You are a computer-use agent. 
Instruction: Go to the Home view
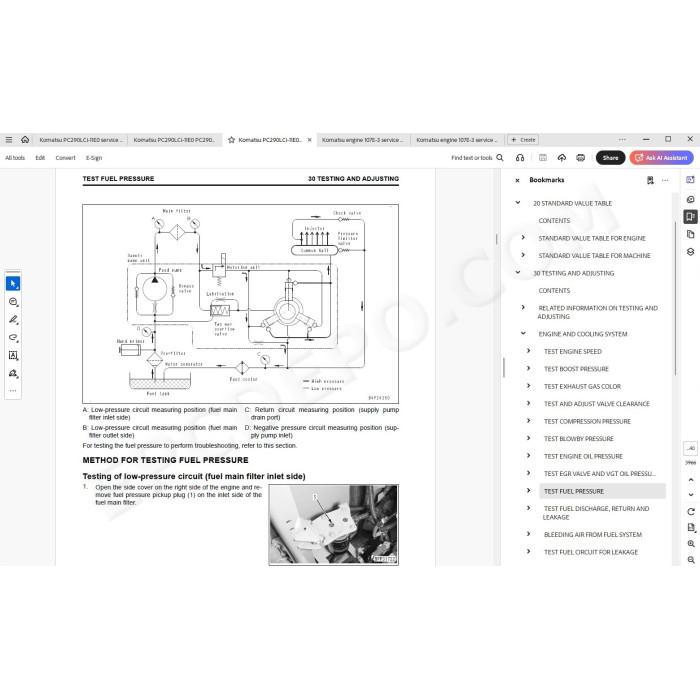coord(25,140)
